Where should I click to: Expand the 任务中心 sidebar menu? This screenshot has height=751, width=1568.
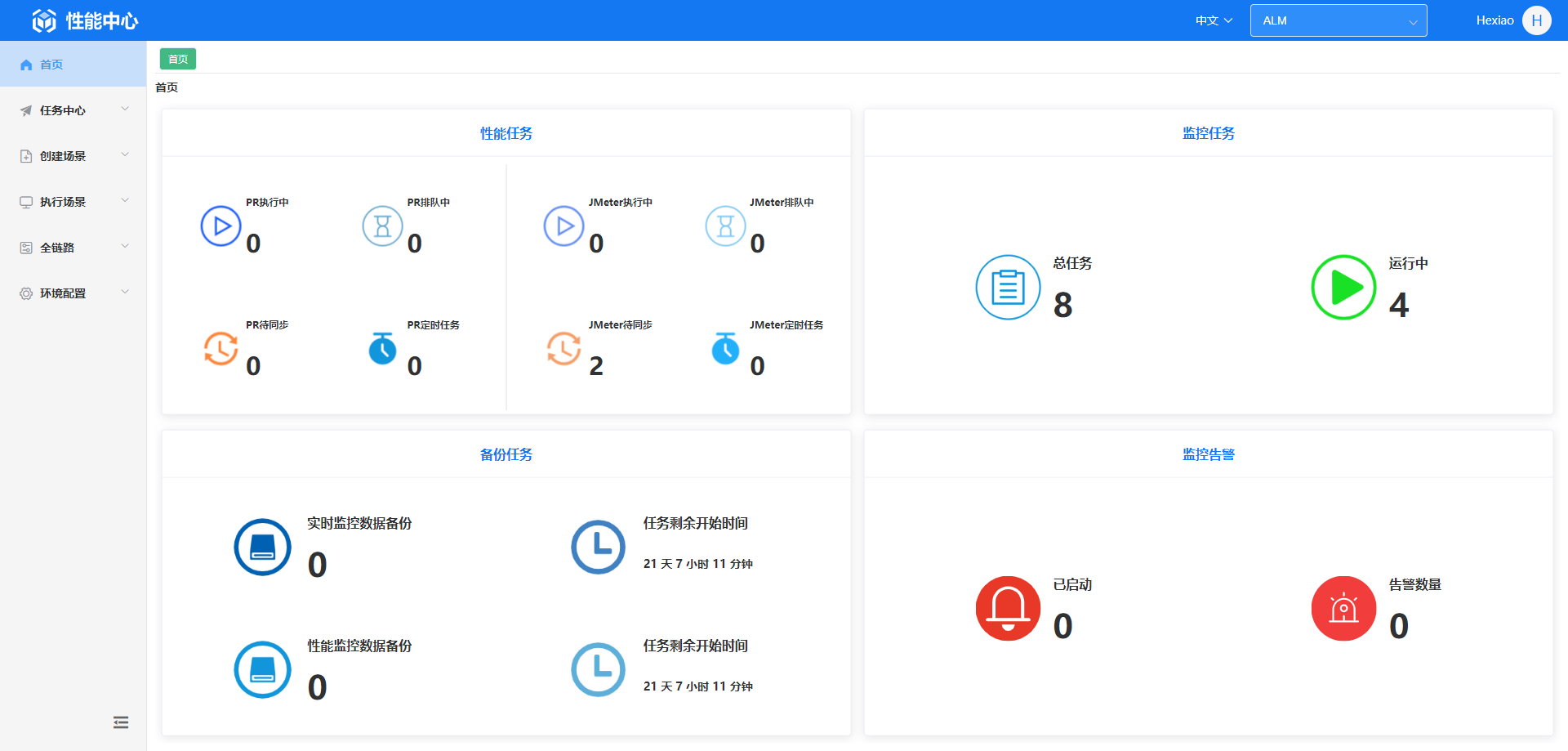73,110
